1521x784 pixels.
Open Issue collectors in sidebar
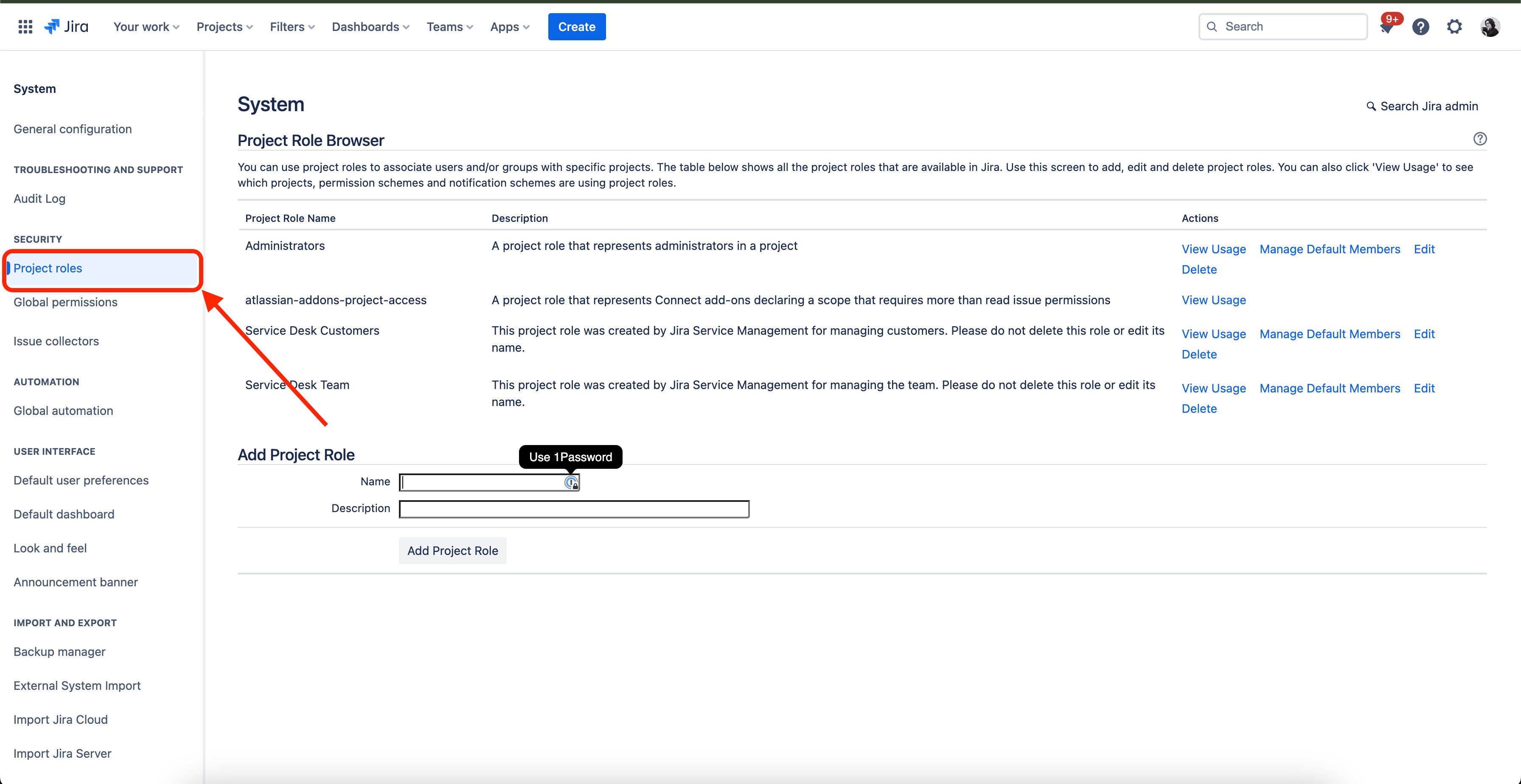(x=56, y=341)
